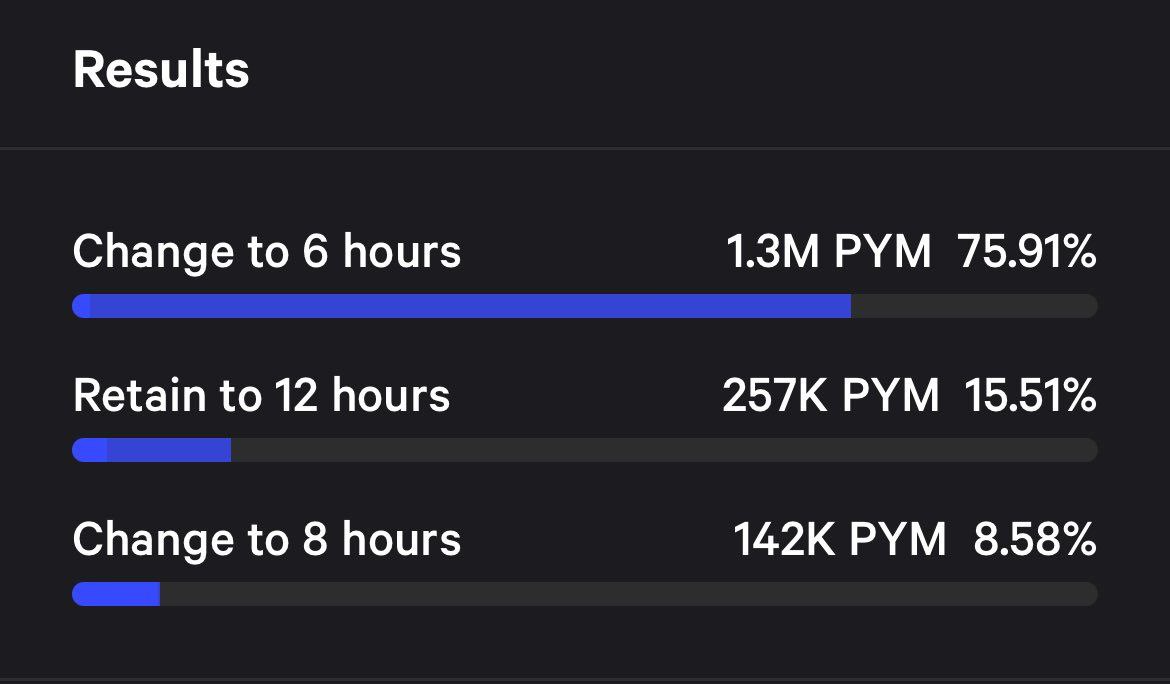Click the light blue start of the 6 hours bar

(x=82, y=306)
